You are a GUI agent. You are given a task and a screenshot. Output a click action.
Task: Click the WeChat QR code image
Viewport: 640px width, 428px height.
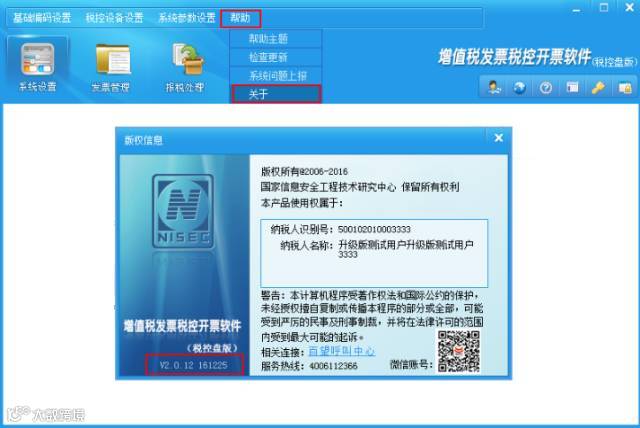[x=459, y=351]
